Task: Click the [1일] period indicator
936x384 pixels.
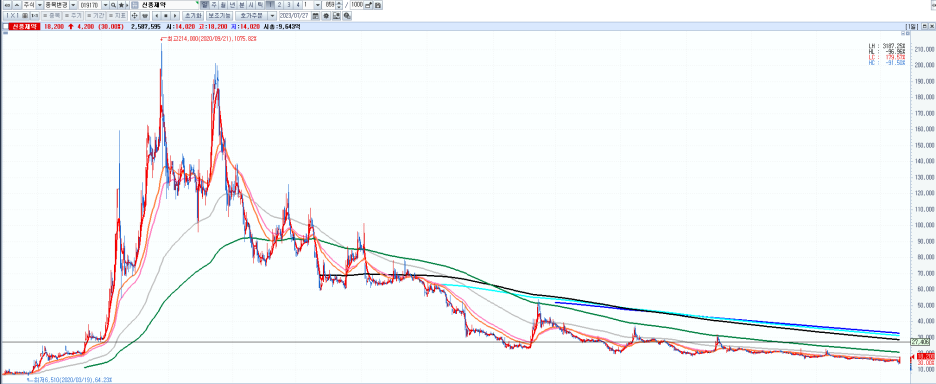Action: (x=912, y=27)
